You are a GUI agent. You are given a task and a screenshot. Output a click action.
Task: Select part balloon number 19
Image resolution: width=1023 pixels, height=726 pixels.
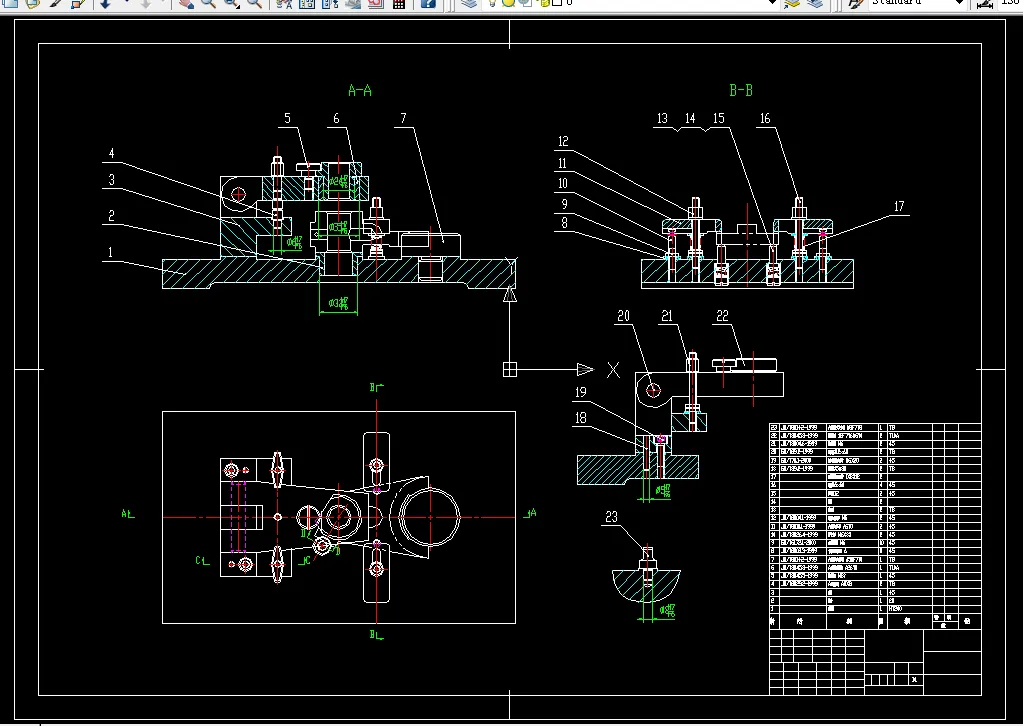click(x=581, y=392)
